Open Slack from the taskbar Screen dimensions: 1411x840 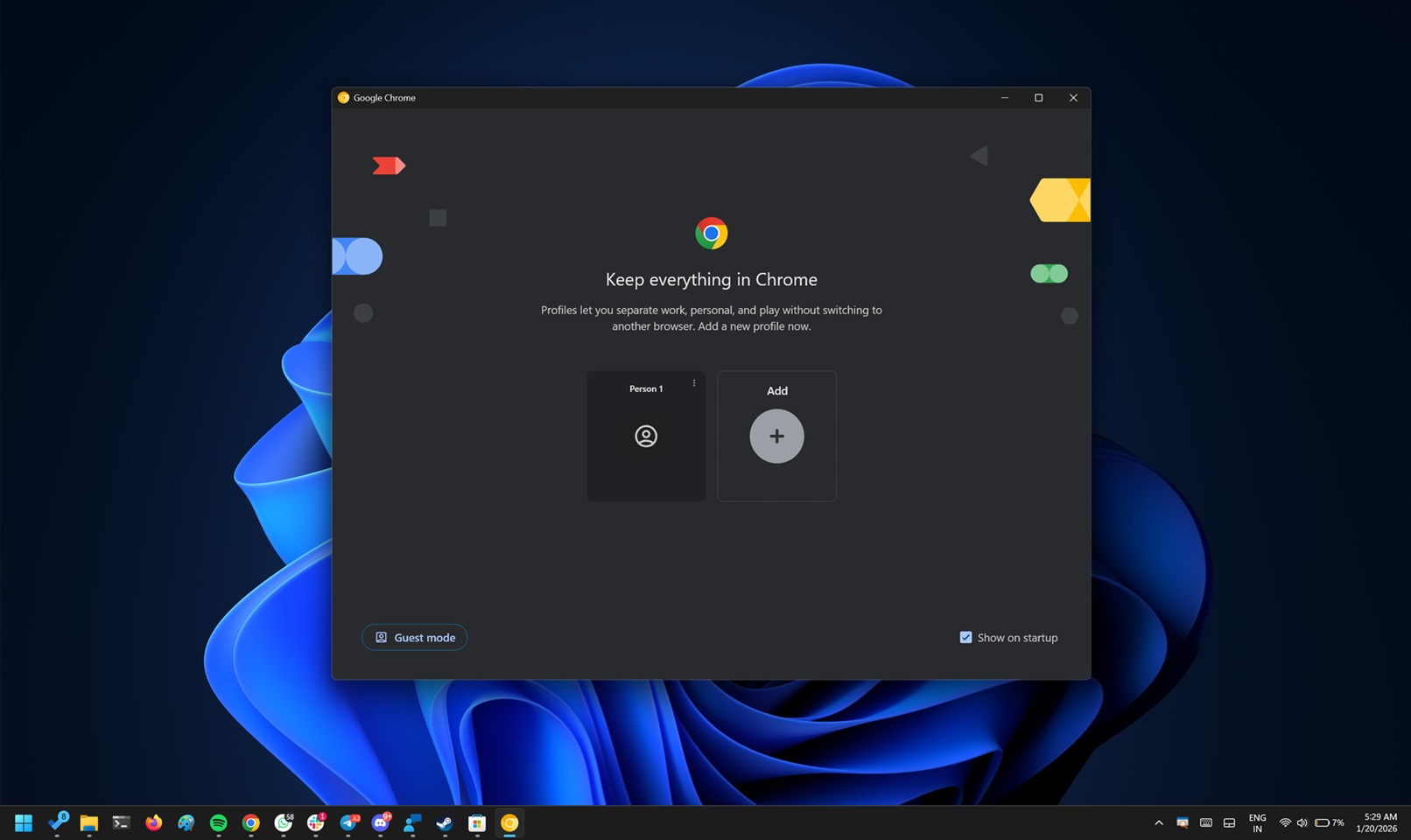coord(316,822)
